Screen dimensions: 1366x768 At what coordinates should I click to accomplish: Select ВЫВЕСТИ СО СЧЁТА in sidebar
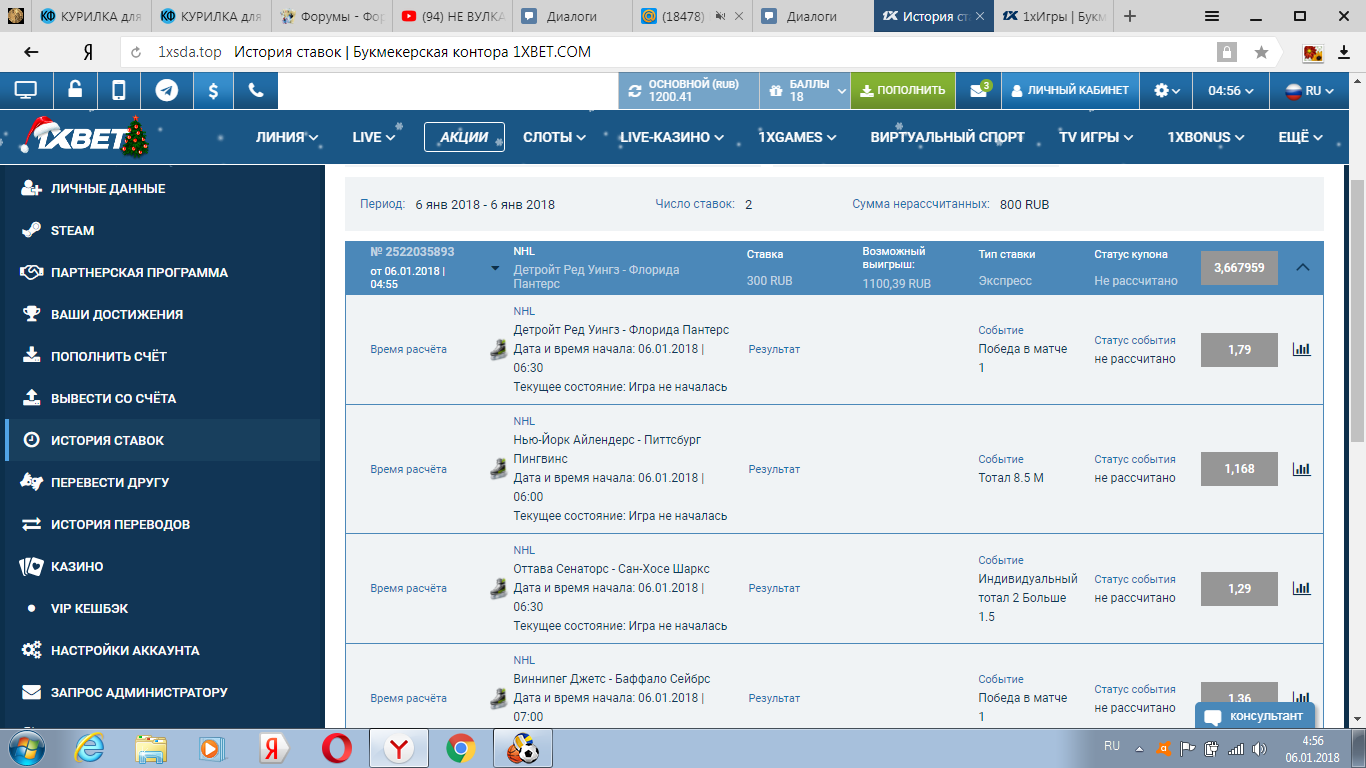click(x=162, y=398)
